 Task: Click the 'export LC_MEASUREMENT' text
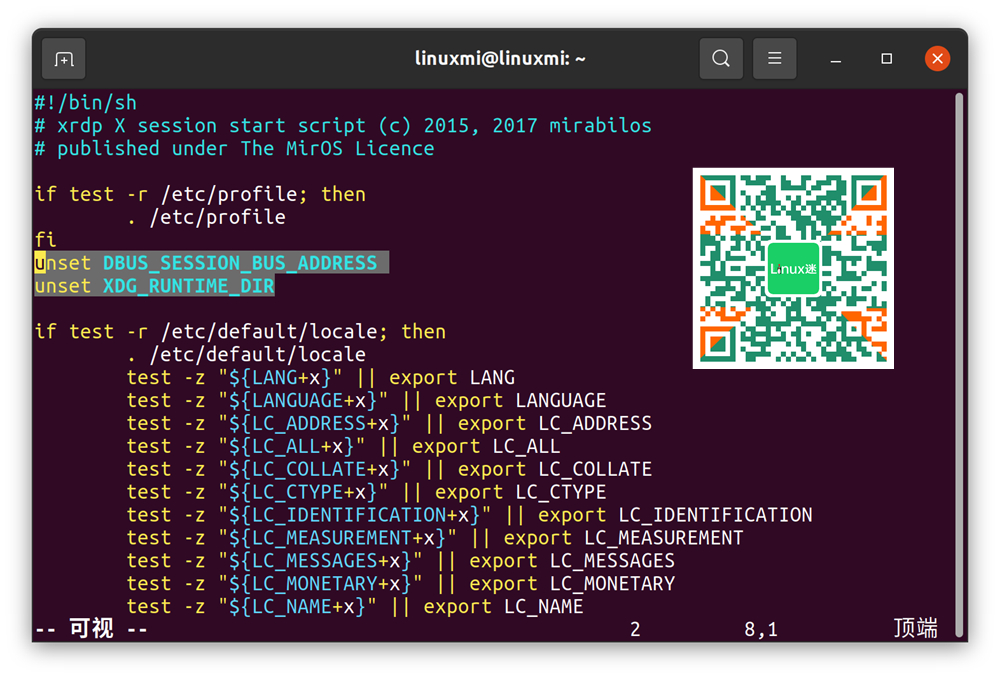[x=624, y=538]
